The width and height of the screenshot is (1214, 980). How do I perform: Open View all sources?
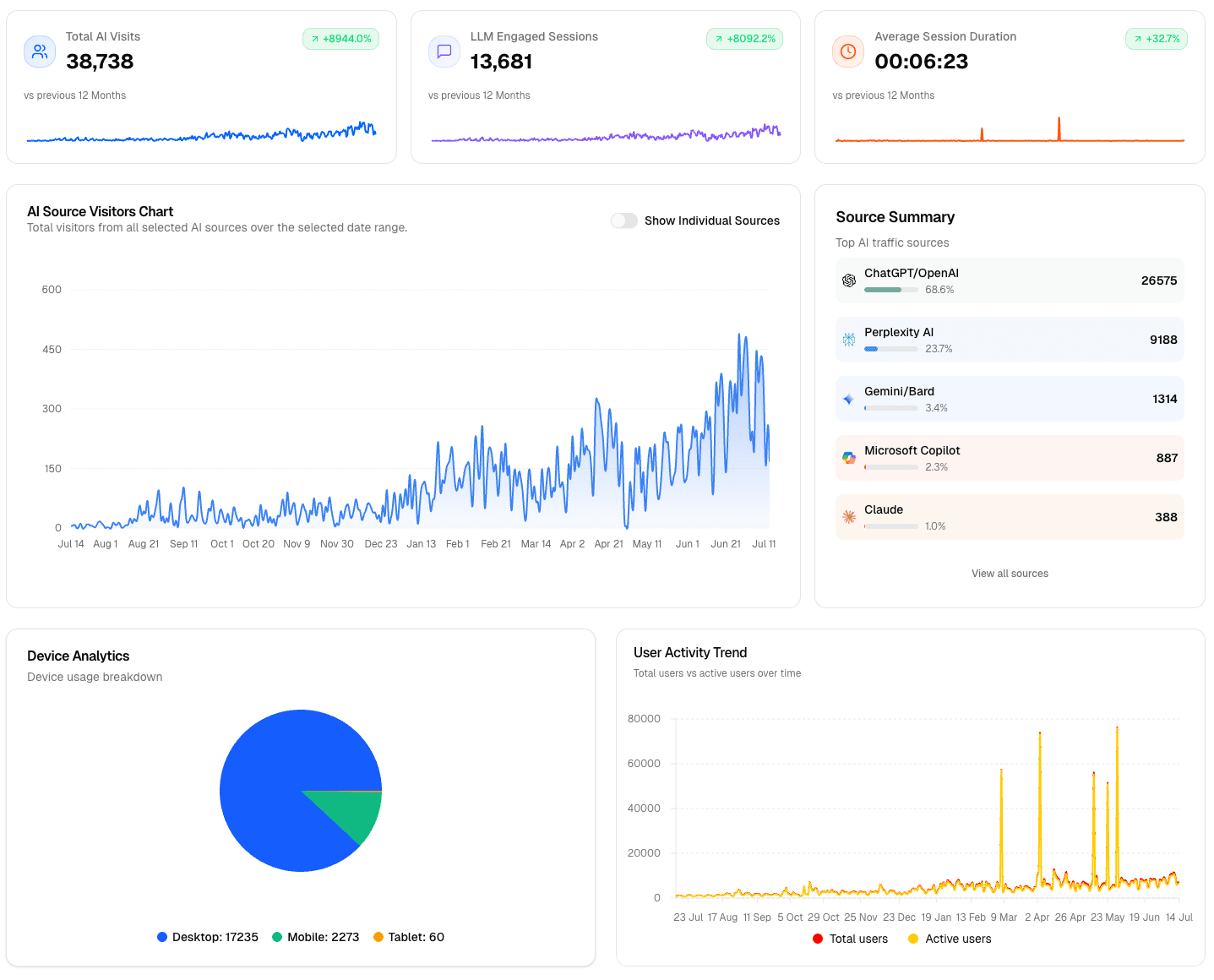pos(1010,573)
